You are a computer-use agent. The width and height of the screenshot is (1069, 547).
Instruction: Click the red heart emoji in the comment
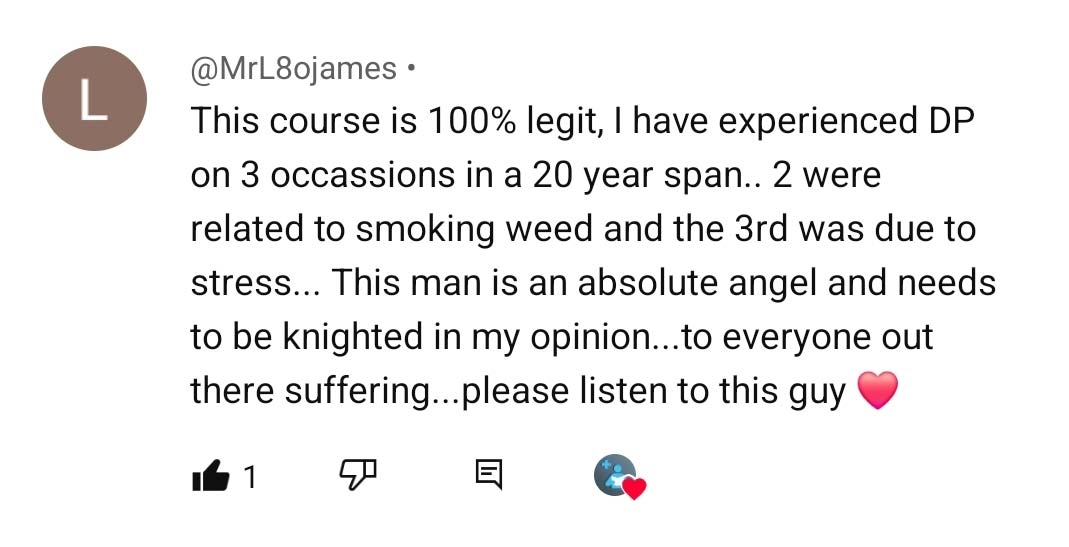point(878,391)
